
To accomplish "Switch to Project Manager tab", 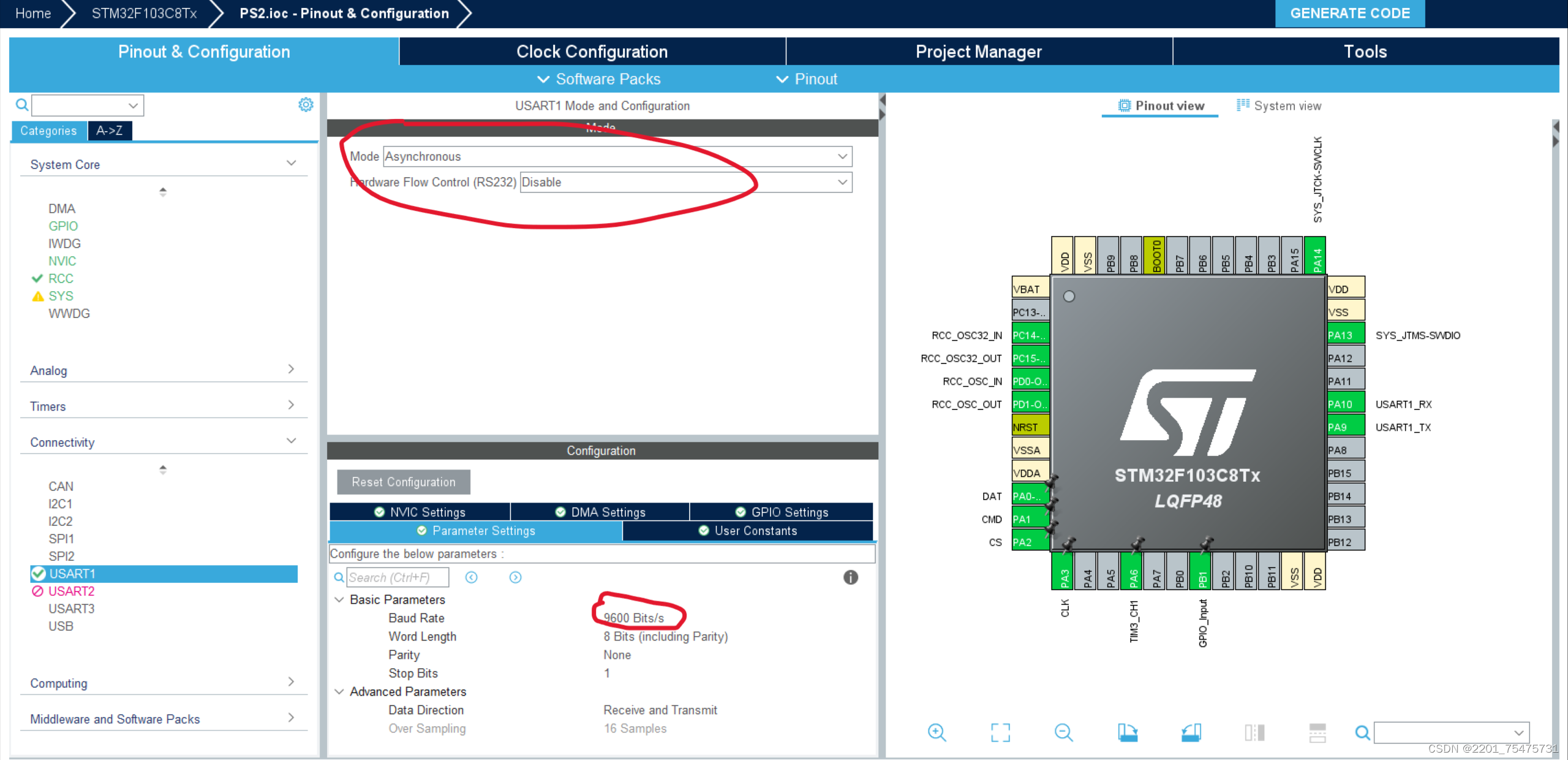I will coord(979,51).
